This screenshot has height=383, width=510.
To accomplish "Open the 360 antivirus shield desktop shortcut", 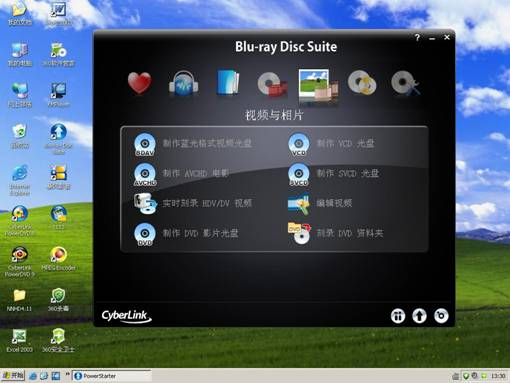I will (x=59, y=300).
